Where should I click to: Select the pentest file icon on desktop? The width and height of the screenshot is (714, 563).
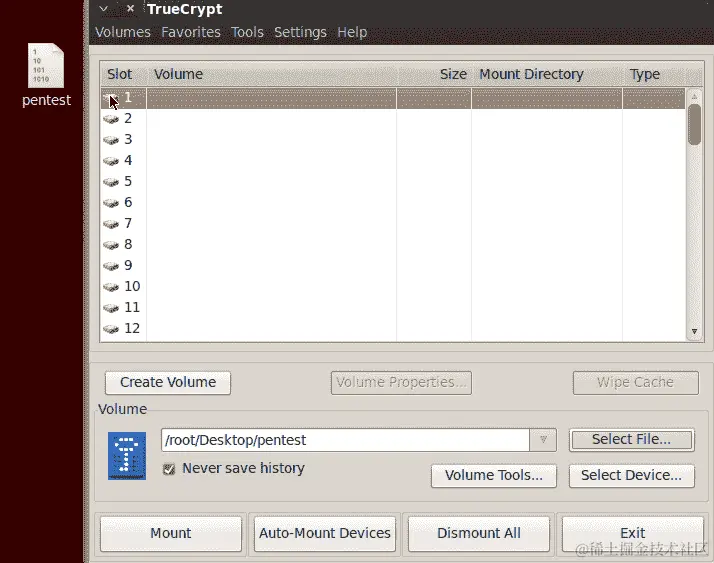[x=46, y=65]
